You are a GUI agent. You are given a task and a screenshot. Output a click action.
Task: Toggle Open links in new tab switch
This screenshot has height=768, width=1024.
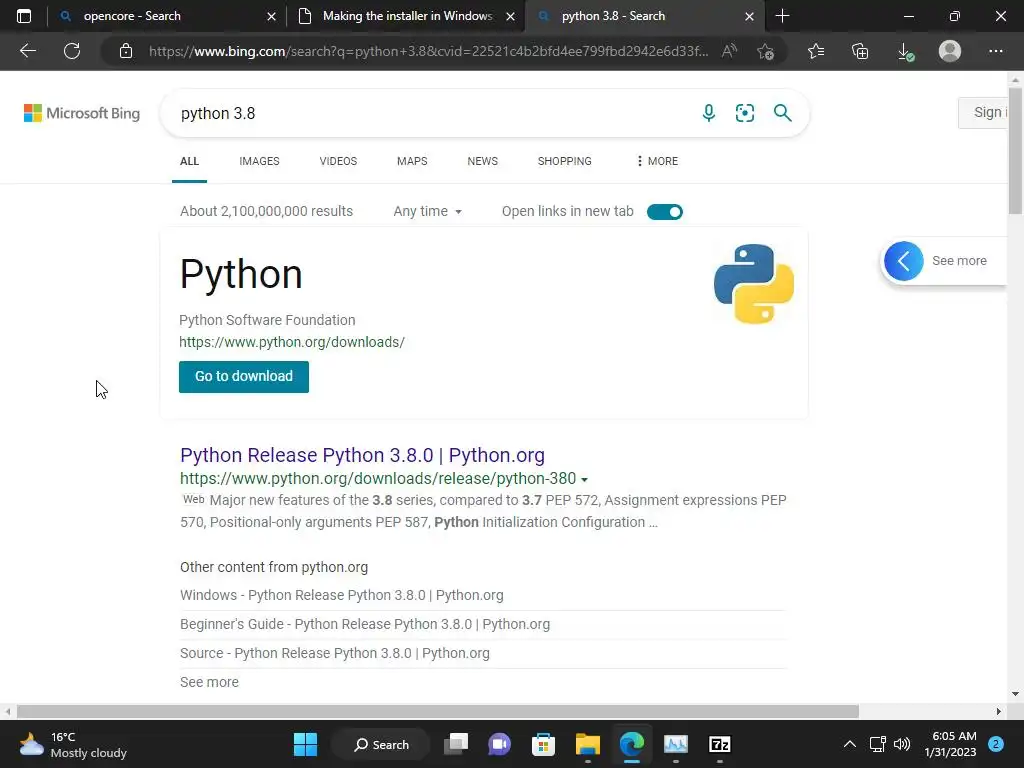click(x=665, y=212)
